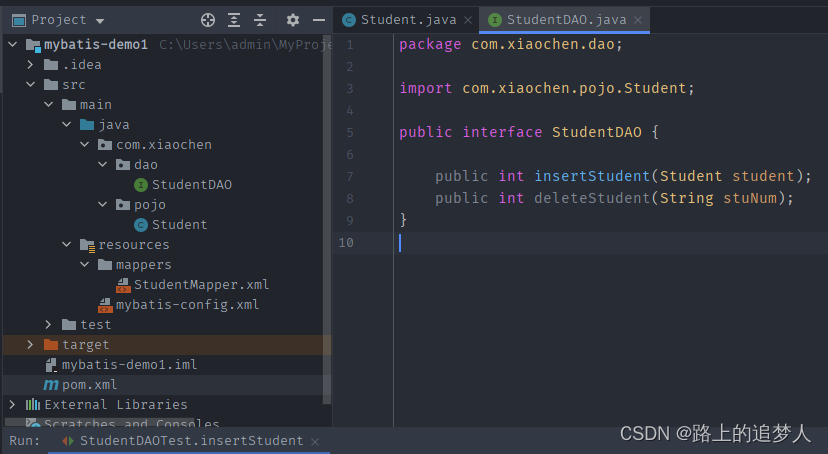The width and height of the screenshot is (828, 454).
Task: Collapse the resources folder
Action: point(67,244)
